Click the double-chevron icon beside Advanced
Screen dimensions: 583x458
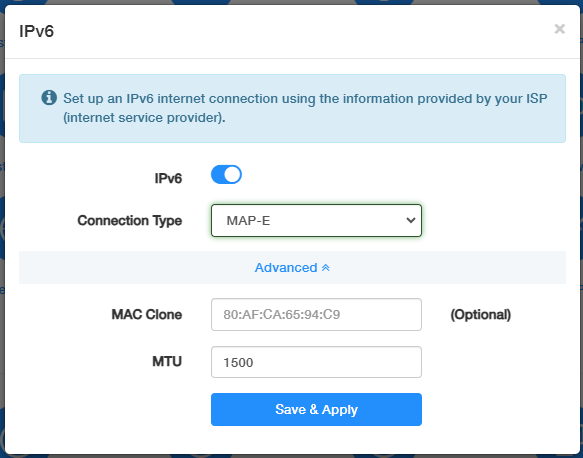[326, 268]
